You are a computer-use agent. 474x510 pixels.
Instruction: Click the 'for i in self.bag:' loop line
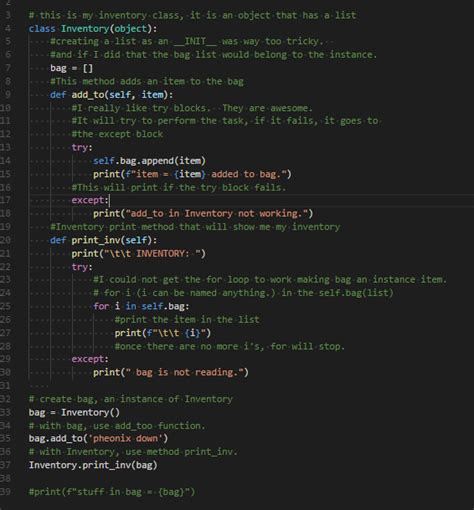tap(141, 306)
